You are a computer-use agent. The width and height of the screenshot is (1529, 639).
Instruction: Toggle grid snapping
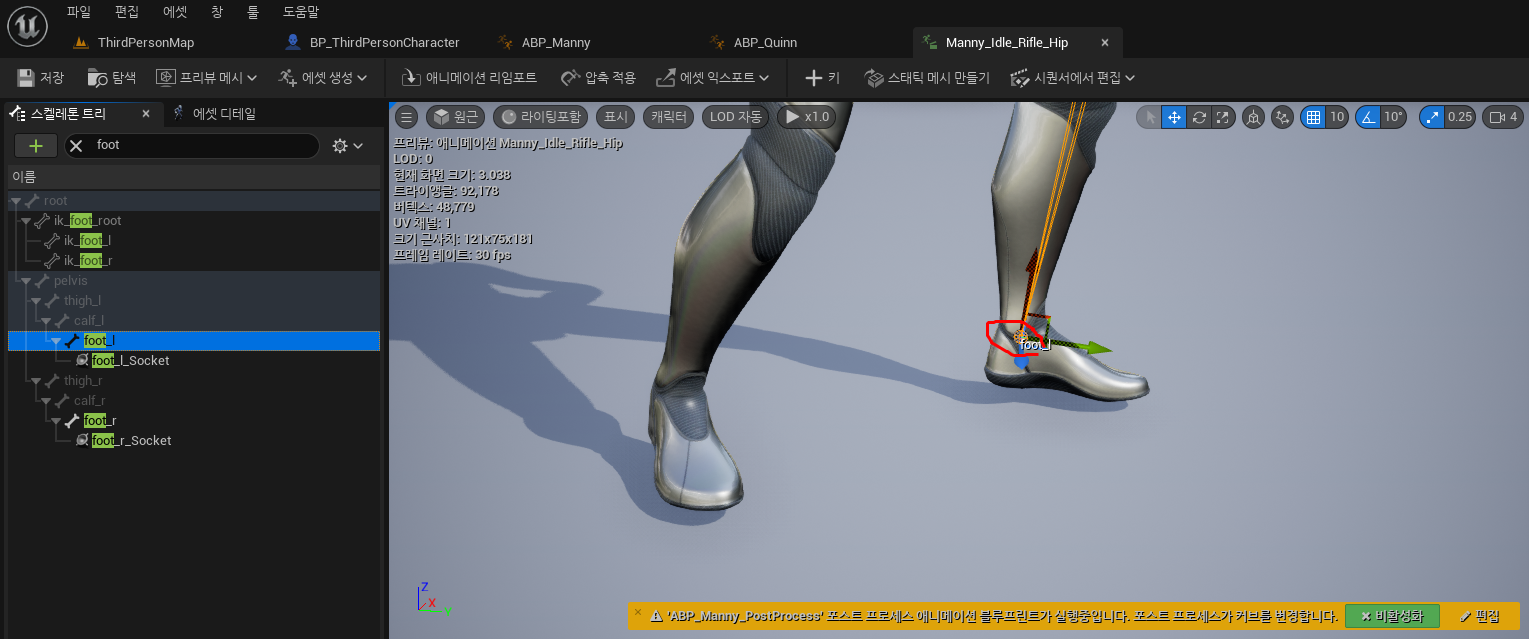point(1313,117)
